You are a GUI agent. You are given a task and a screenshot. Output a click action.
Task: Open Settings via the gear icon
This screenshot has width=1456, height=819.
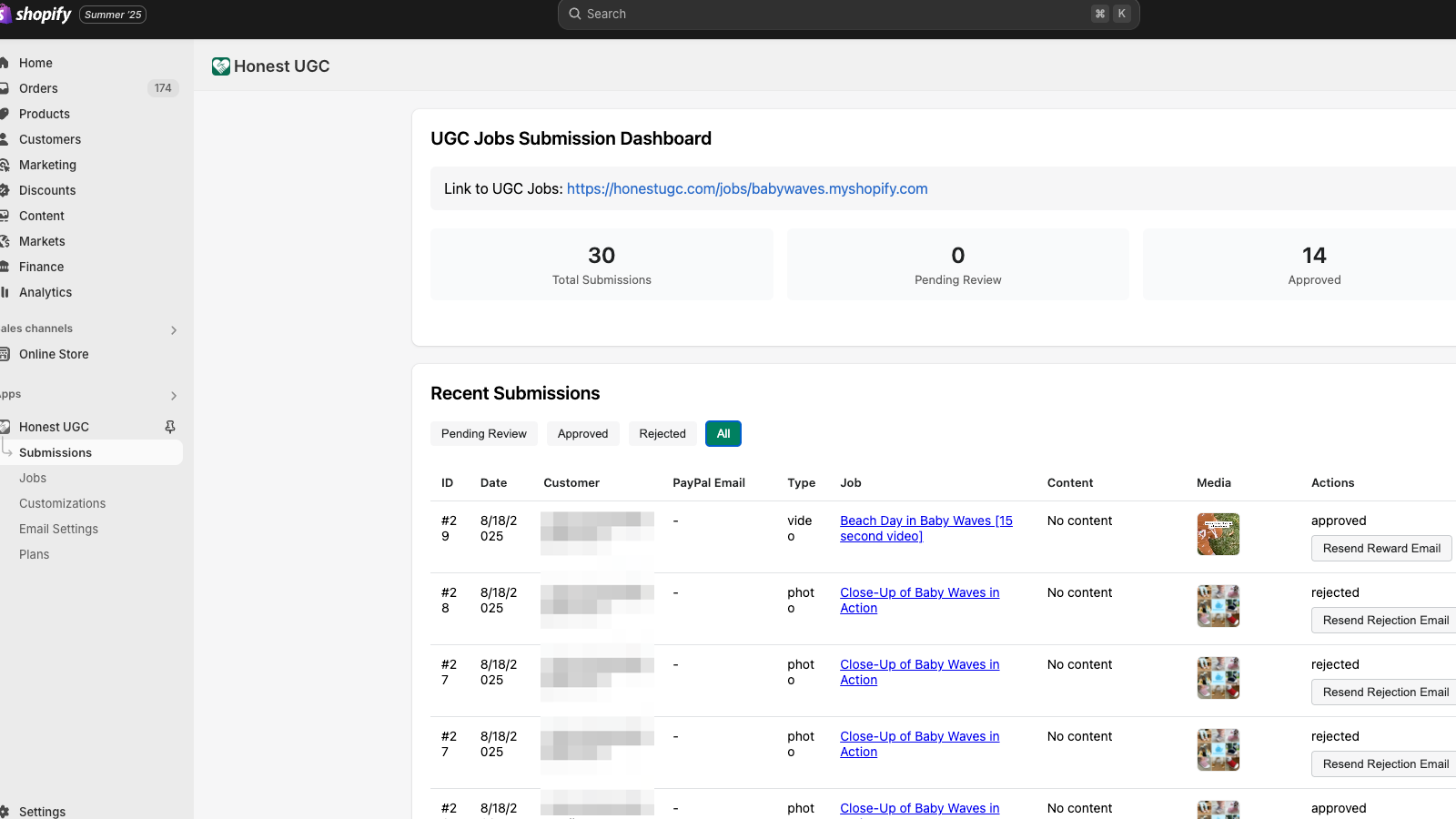(x=5, y=812)
